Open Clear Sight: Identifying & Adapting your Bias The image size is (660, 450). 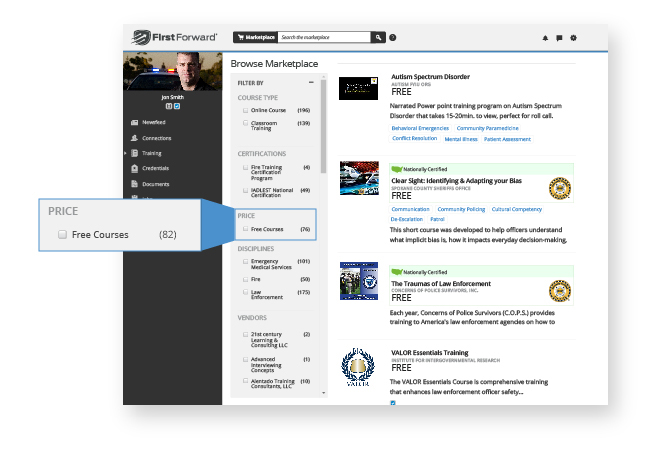456,181
